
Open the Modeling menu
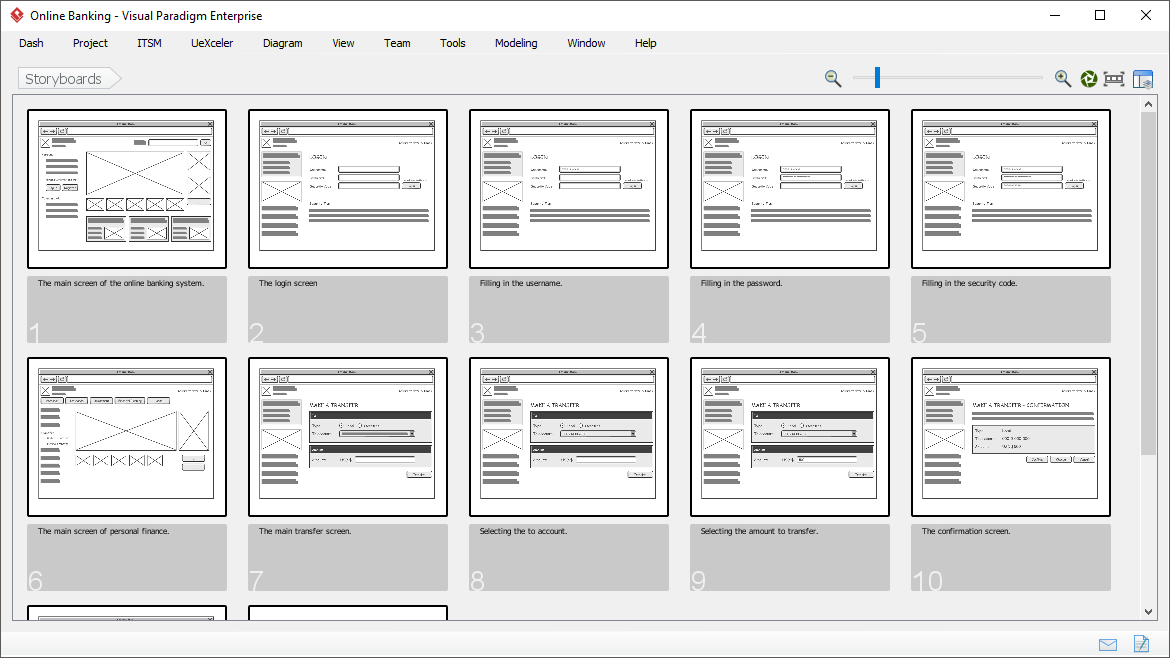coord(516,43)
